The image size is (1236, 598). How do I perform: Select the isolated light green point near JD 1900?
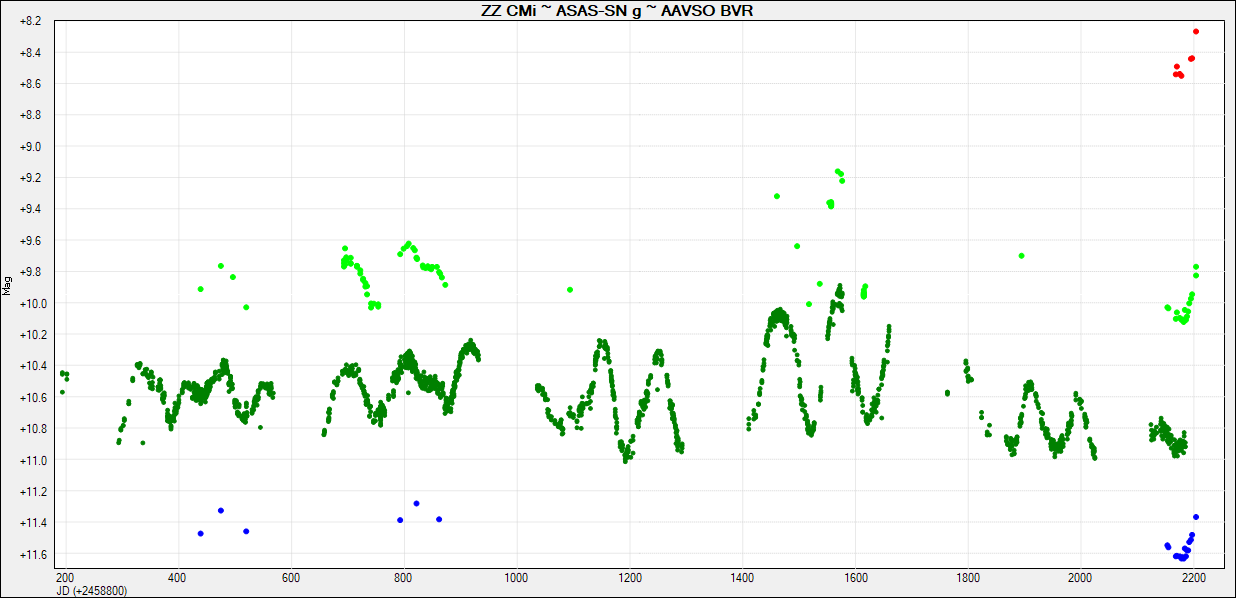coord(1021,256)
